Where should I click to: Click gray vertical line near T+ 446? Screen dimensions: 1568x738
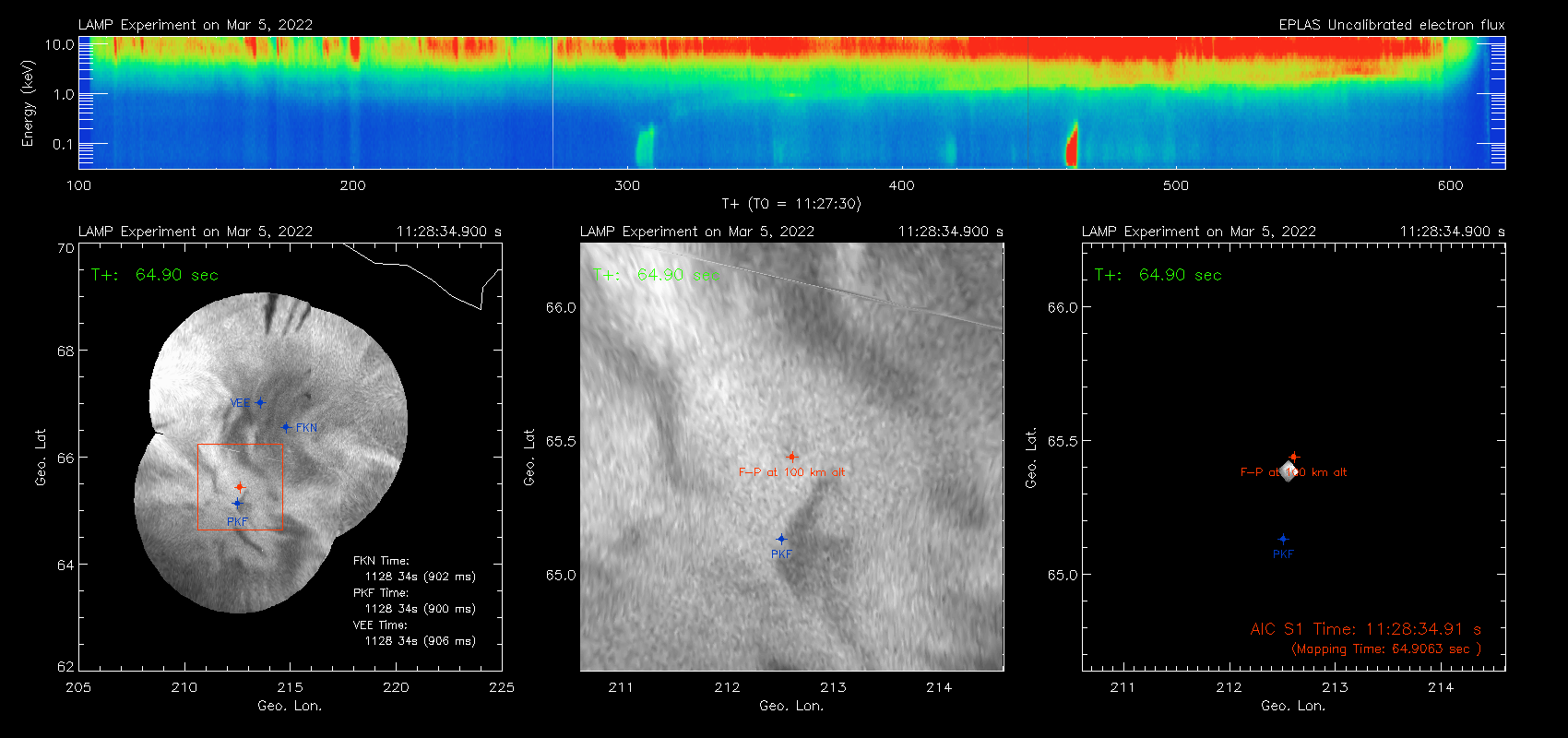click(1028, 102)
